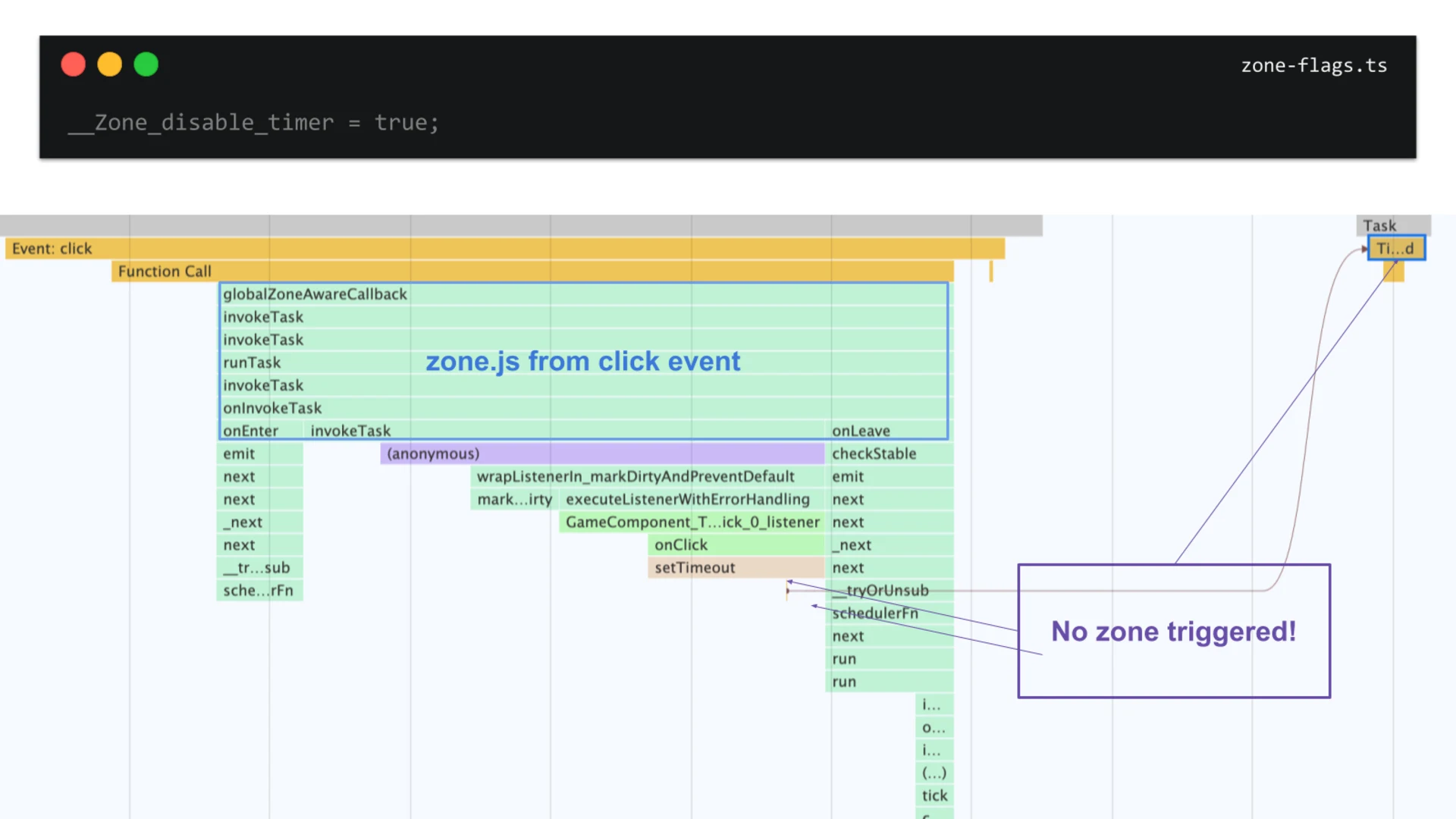Click the zone-flags.ts title label

[1313, 65]
